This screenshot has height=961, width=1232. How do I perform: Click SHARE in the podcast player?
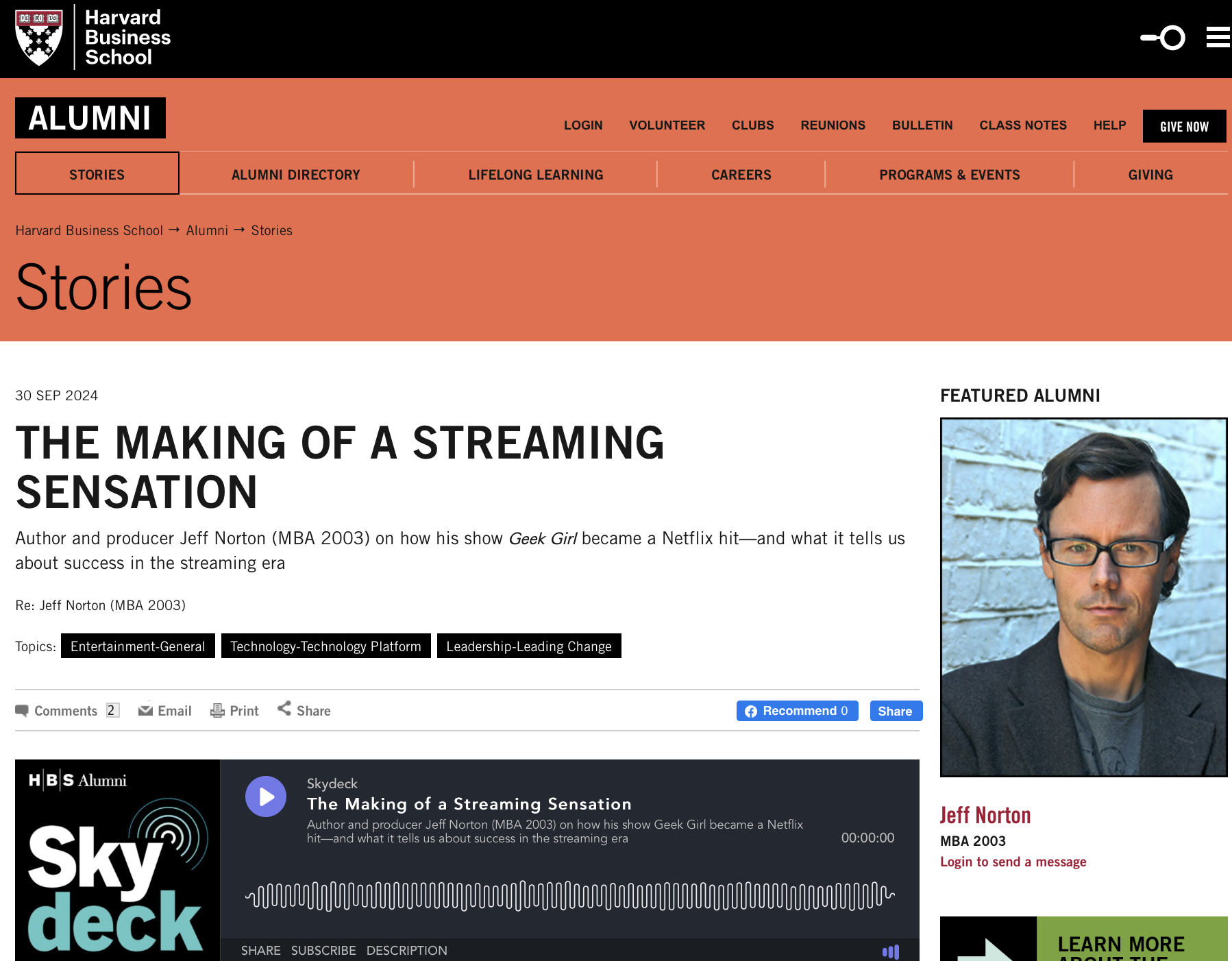tap(261, 951)
